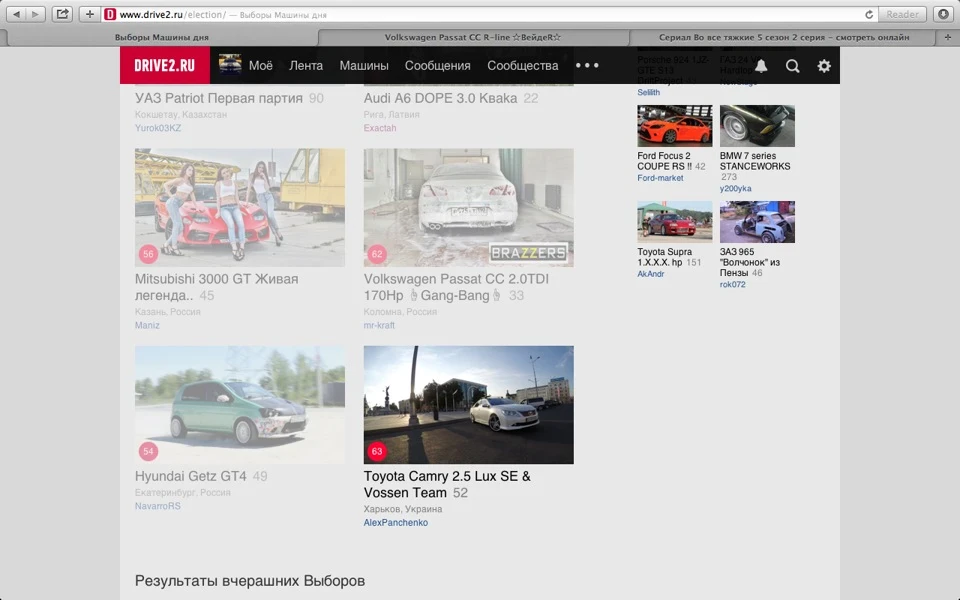Click the user avatar in the navbar

(x=230, y=65)
